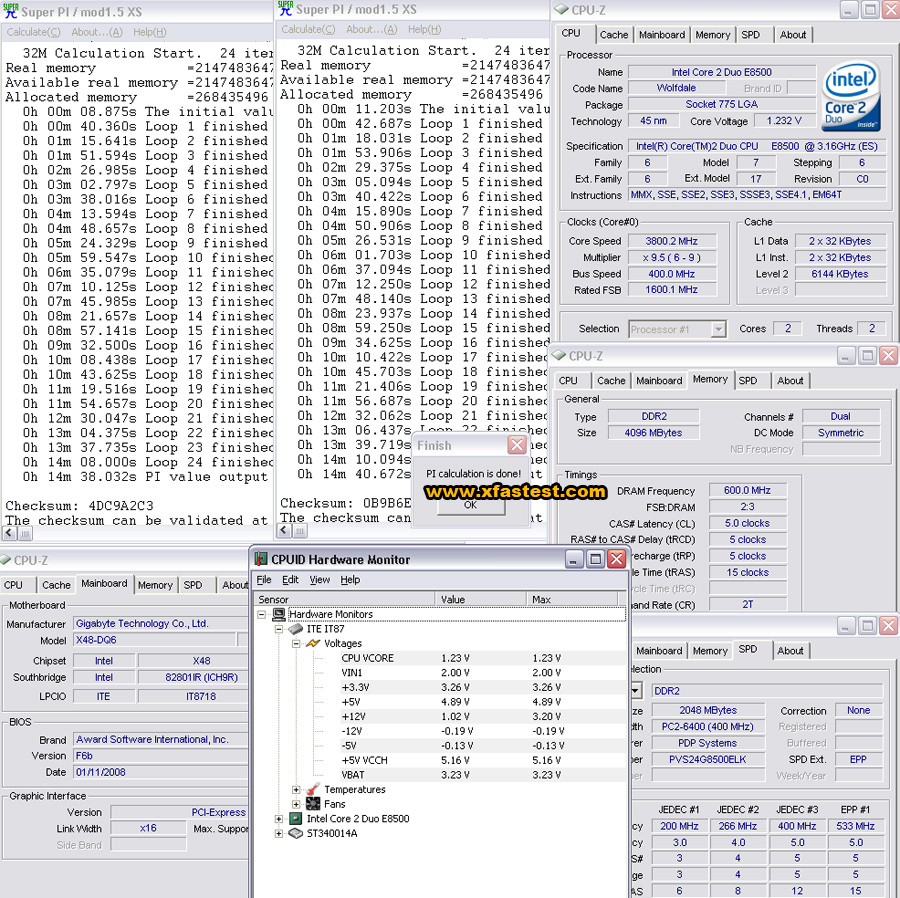Screen dimensions: 900x898
Task: Click Super PI title icon beside the Finish dialog window
Action: click(x=285, y=8)
